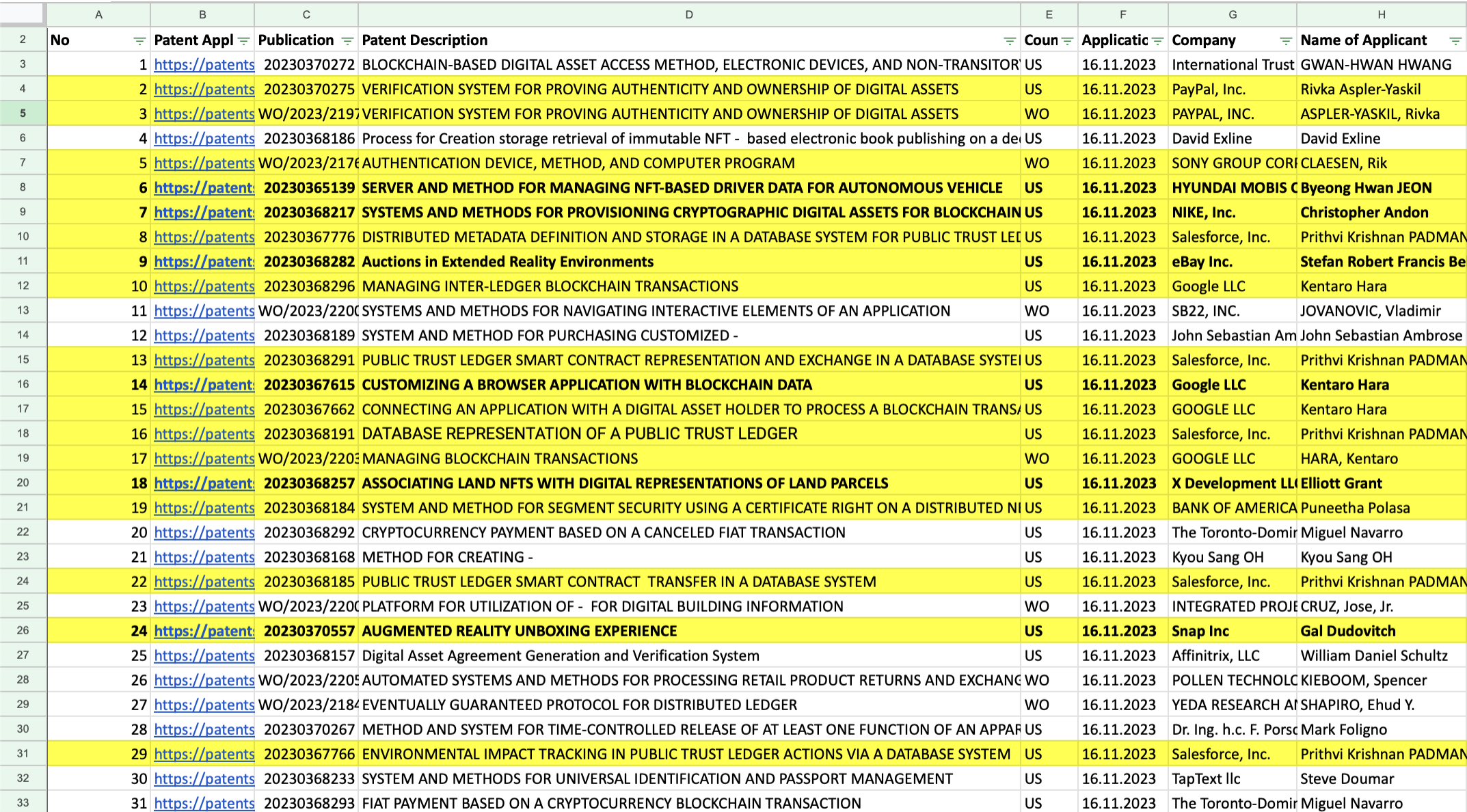Open patent link for NIKE row 7
This screenshot has height=812, width=1467.
[x=204, y=213]
